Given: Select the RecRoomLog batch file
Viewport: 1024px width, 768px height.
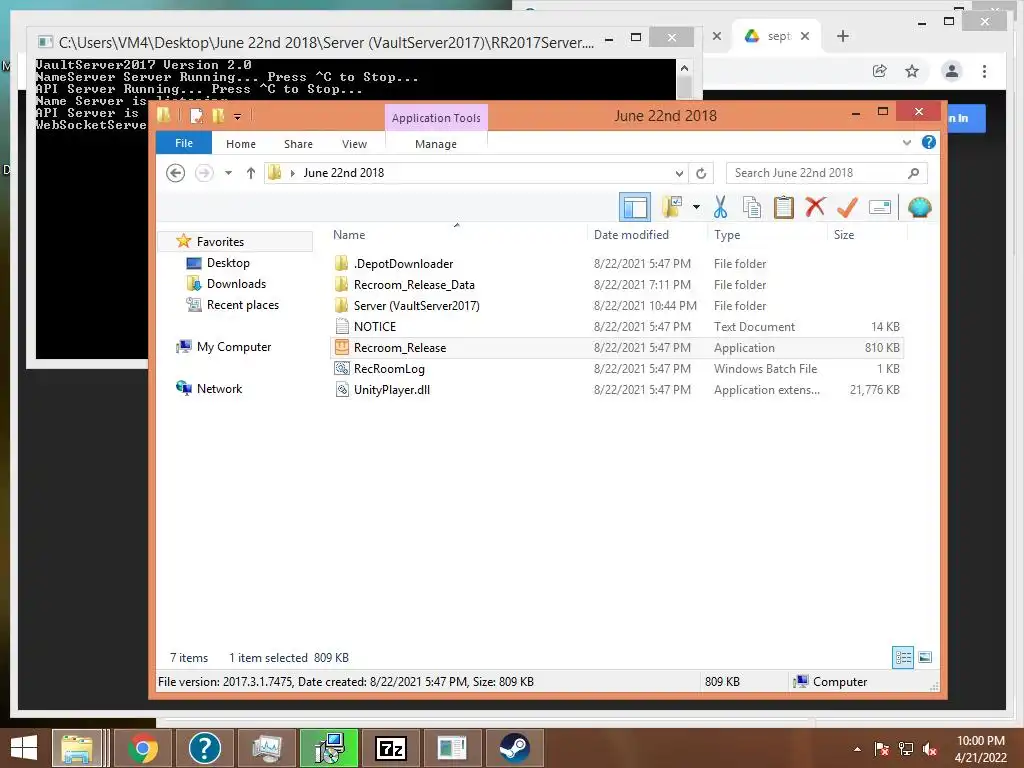Looking at the screenshot, I should tap(389, 368).
